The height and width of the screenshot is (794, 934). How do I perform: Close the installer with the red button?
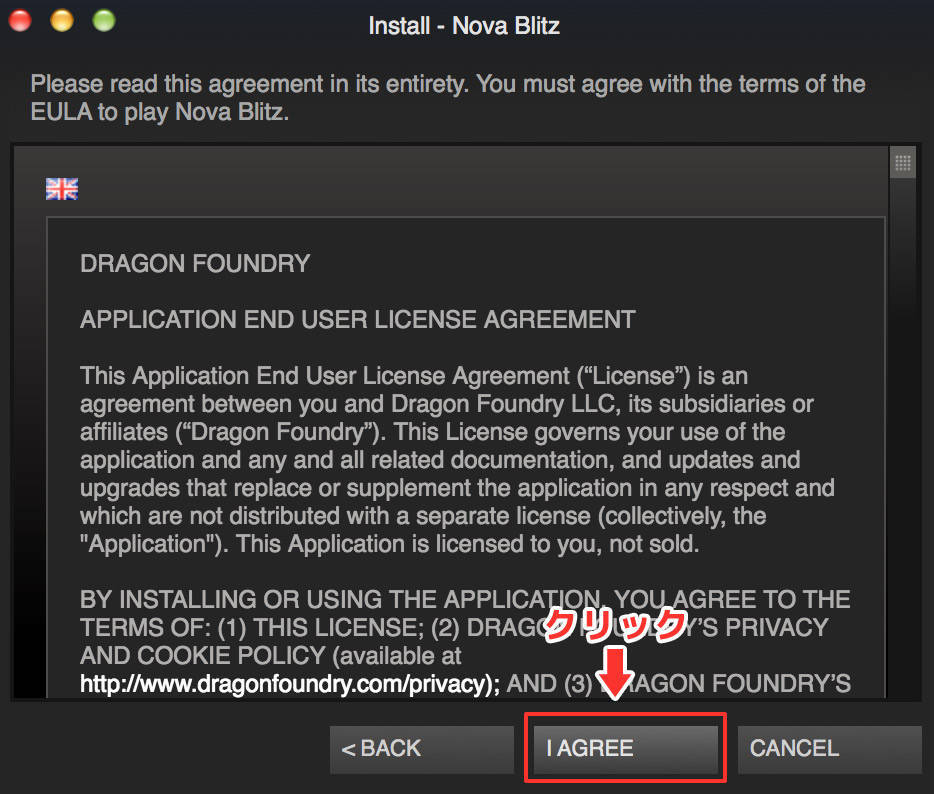20,20
